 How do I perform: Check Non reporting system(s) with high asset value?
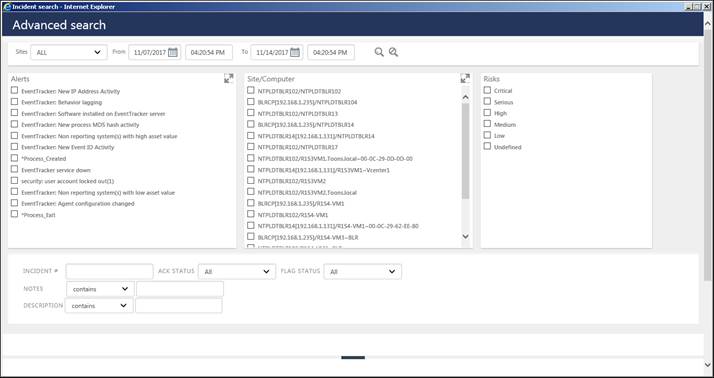15,135
